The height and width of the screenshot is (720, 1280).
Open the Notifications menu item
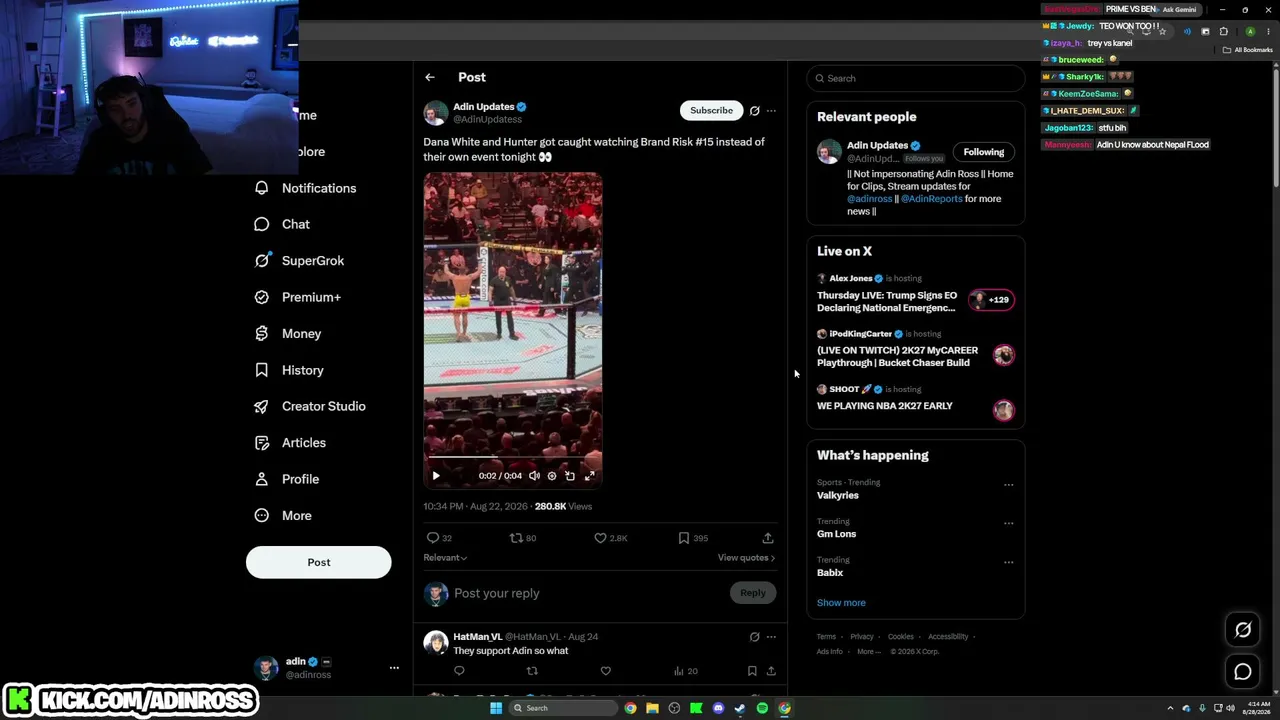coord(306,188)
